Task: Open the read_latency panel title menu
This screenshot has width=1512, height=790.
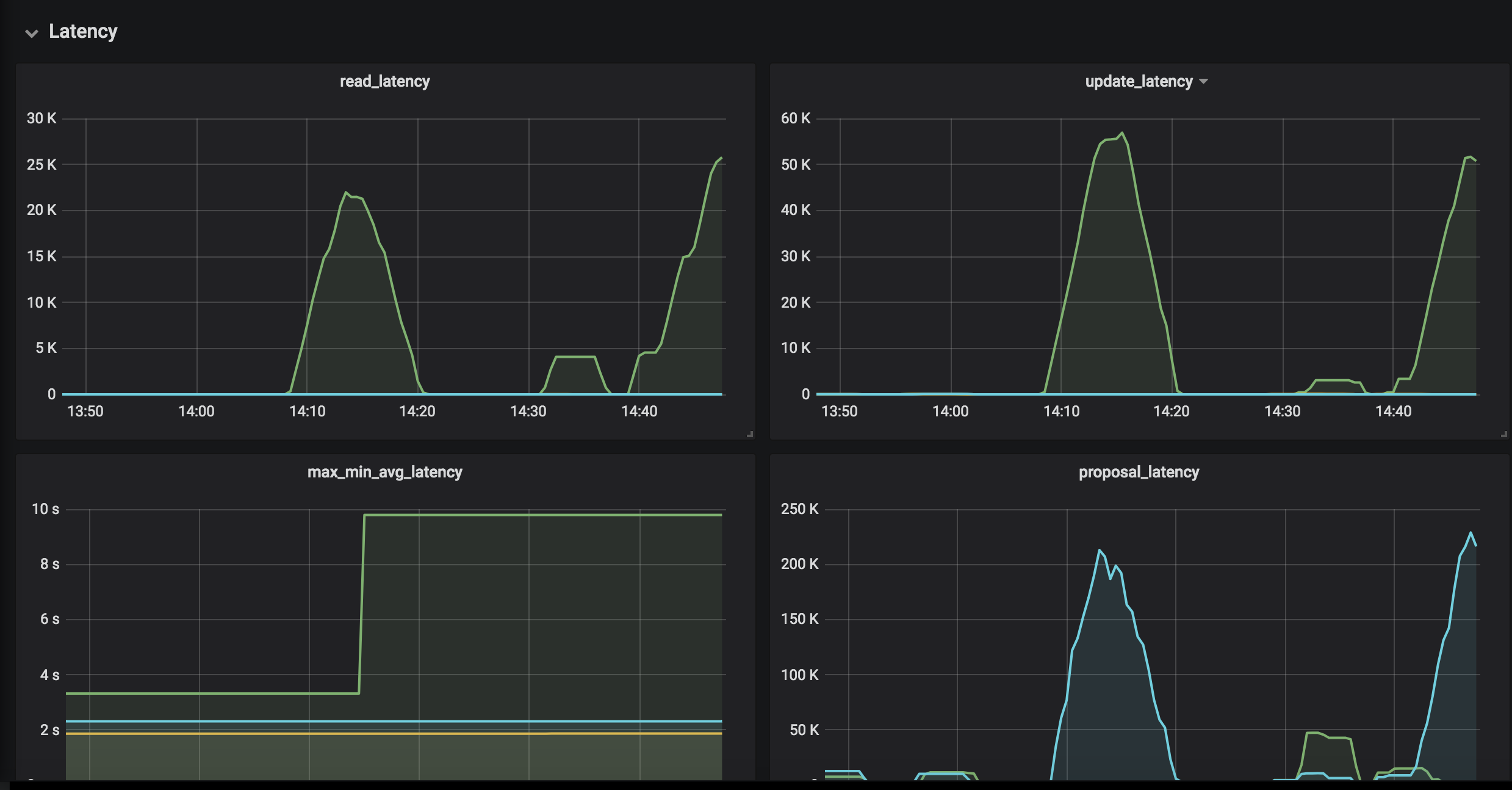Action: pyautogui.click(x=384, y=81)
